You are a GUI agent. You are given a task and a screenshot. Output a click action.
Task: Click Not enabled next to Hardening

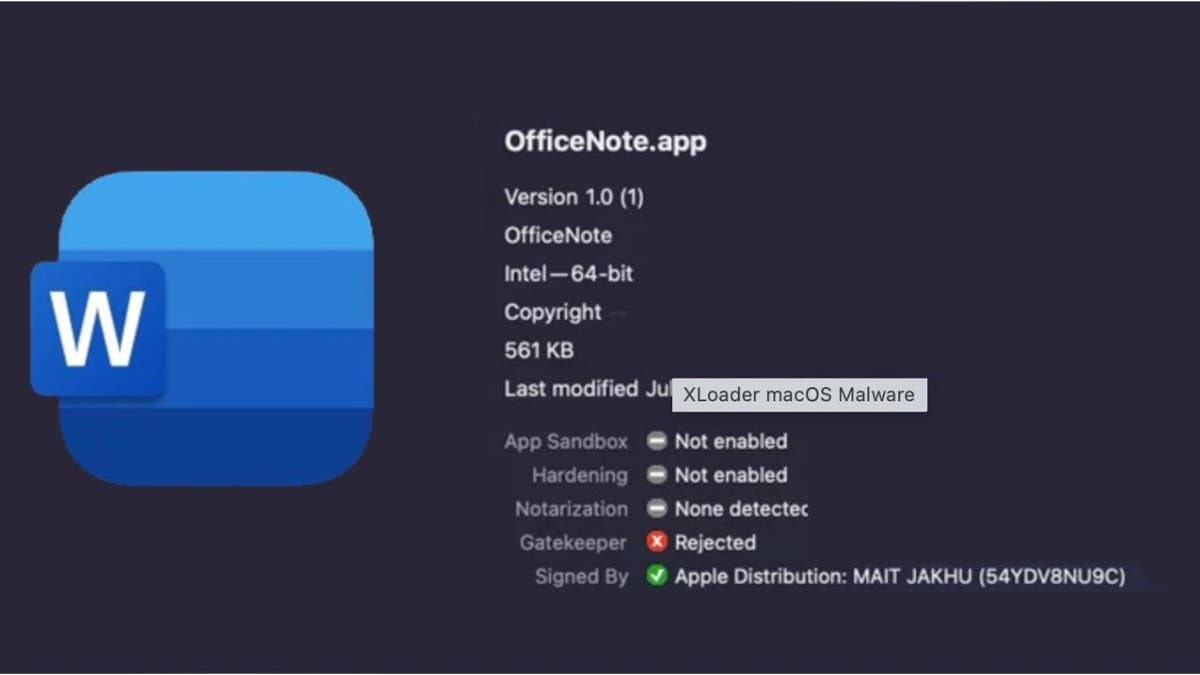pyautogui.click(x=731, y=475)
